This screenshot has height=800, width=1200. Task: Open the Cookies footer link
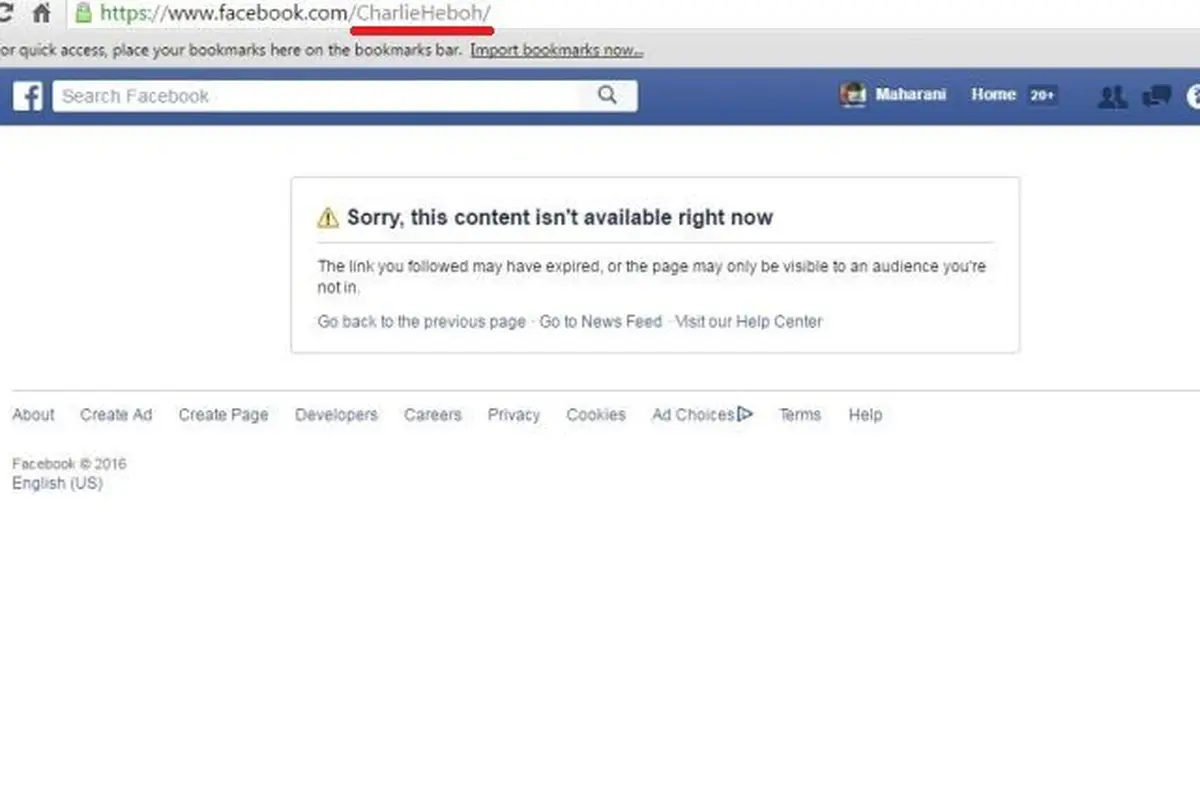coord(596,414)
